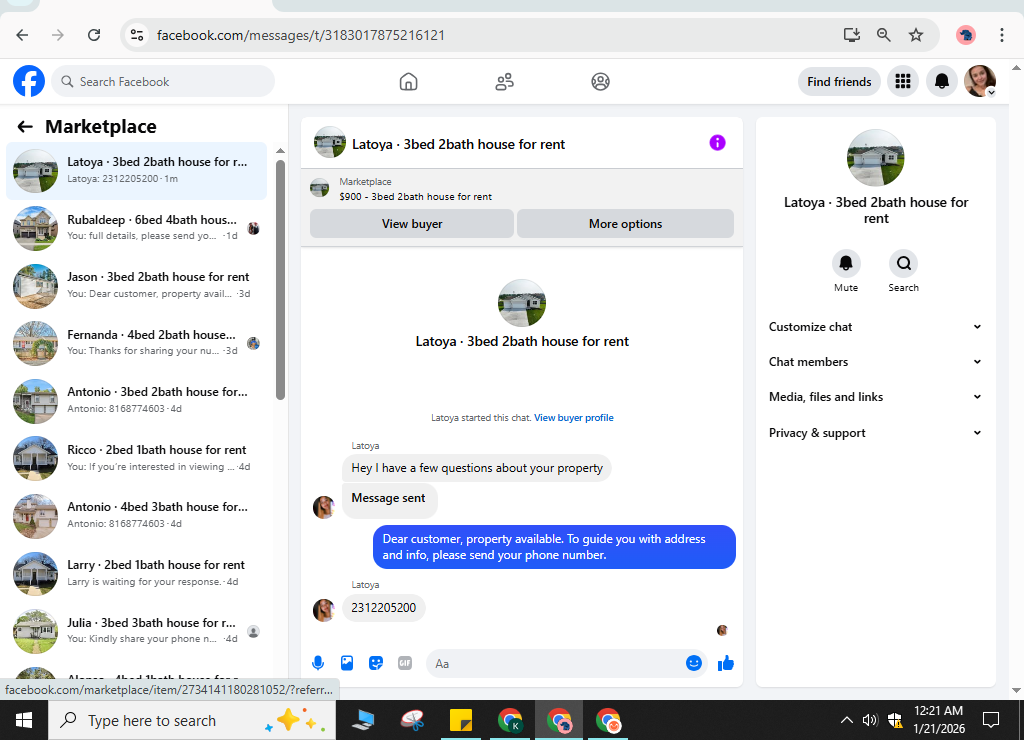Viewport: 1024px width, 740px height.
Task: Click the house thumbnail in right panel
Action: coord(875,158)
